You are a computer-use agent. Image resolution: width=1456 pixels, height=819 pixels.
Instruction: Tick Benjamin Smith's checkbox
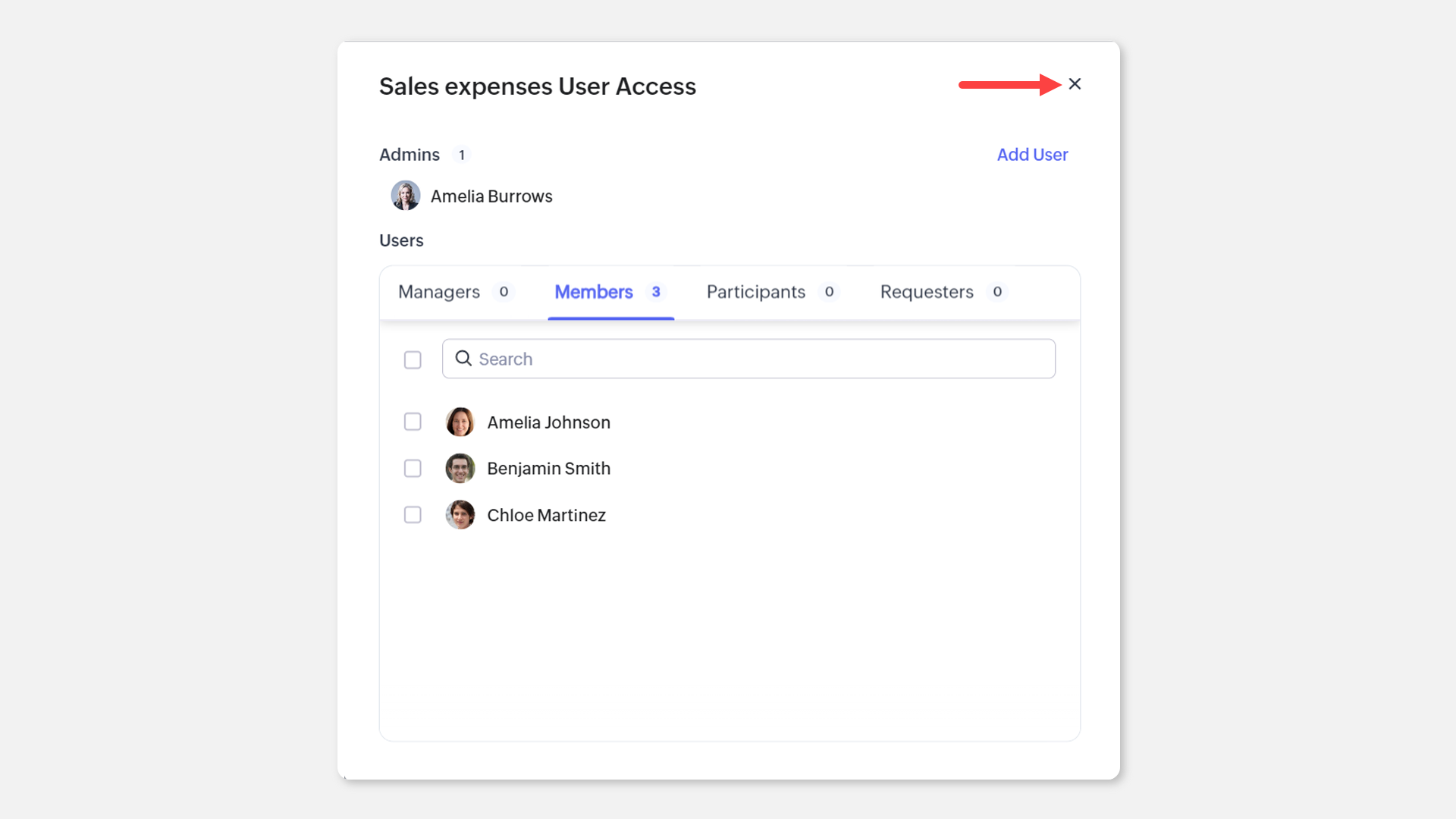413,469
